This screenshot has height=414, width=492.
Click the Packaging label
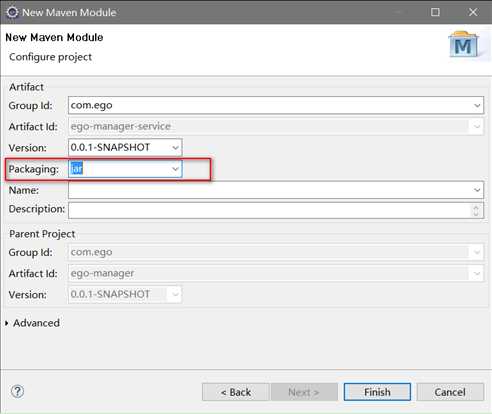point(33,169)
